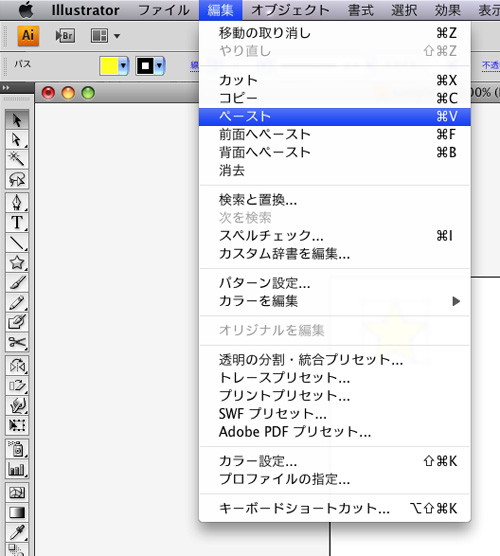Choose カット from the menu
The width and height of the screenshot is (500, 556).
click(x=335, y=80)
